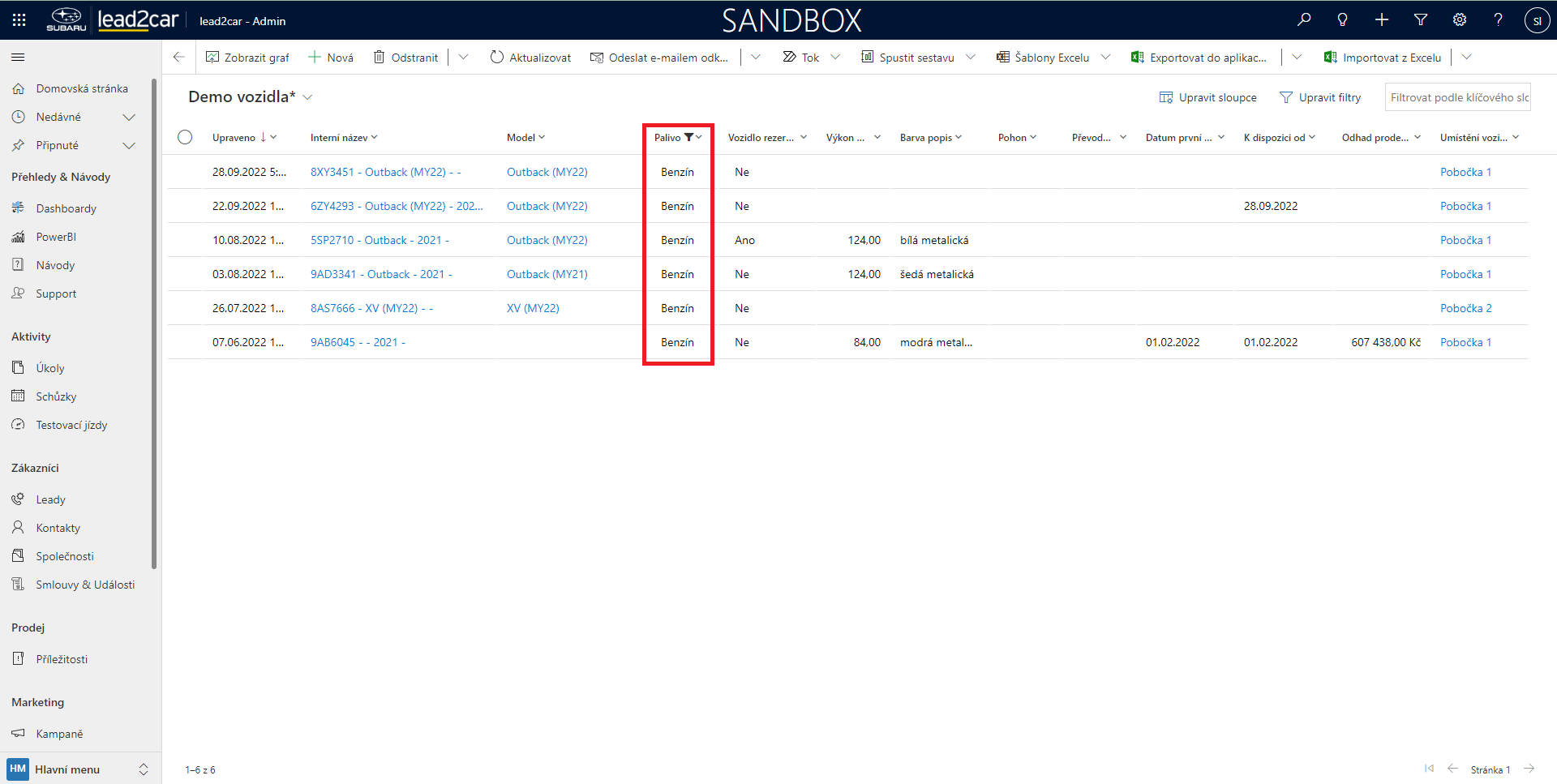Click the help question mark icon
The width and height of the screenshot is (1557, 784).
click(x=1499, y=20)
